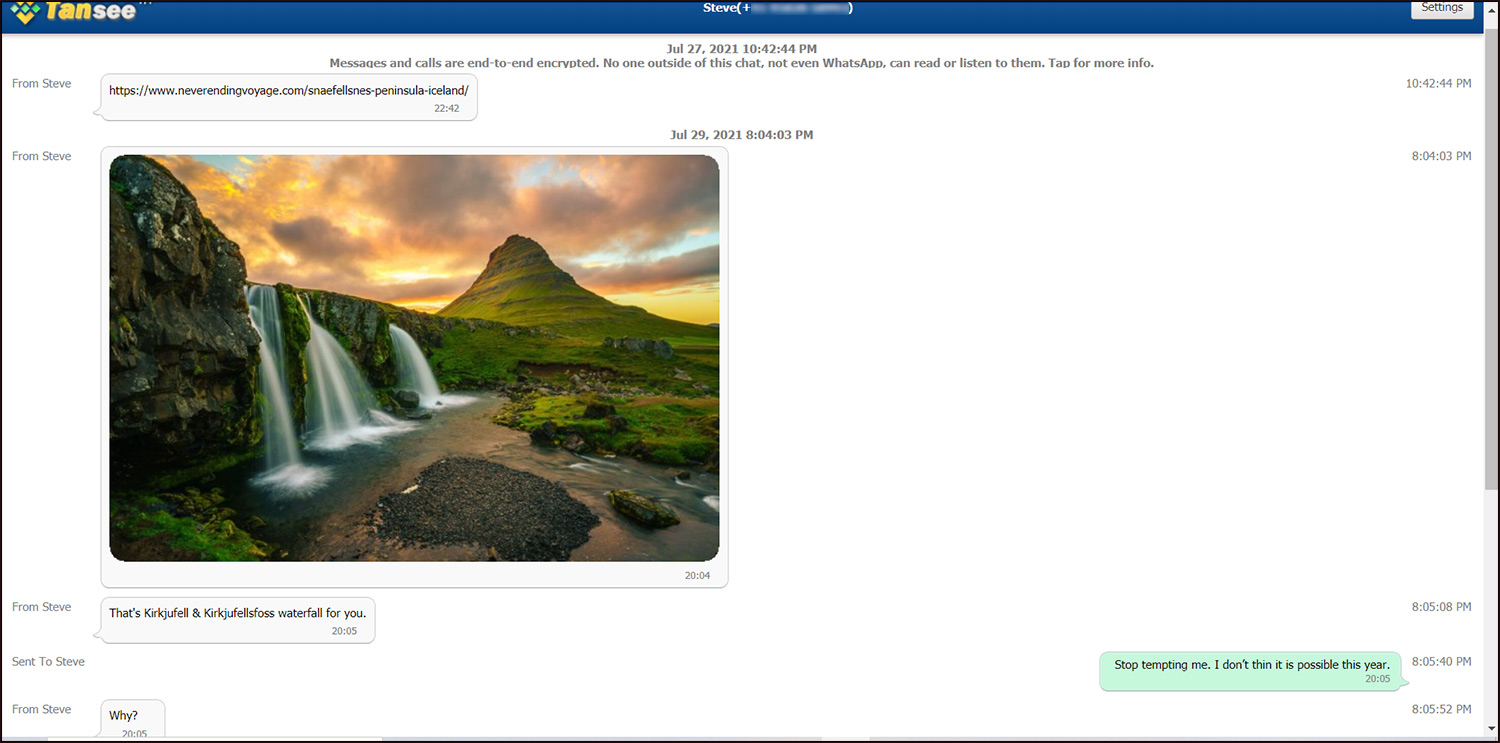
Task: Click the "Sent To Steve" label
Action: (x=48, y=662)
